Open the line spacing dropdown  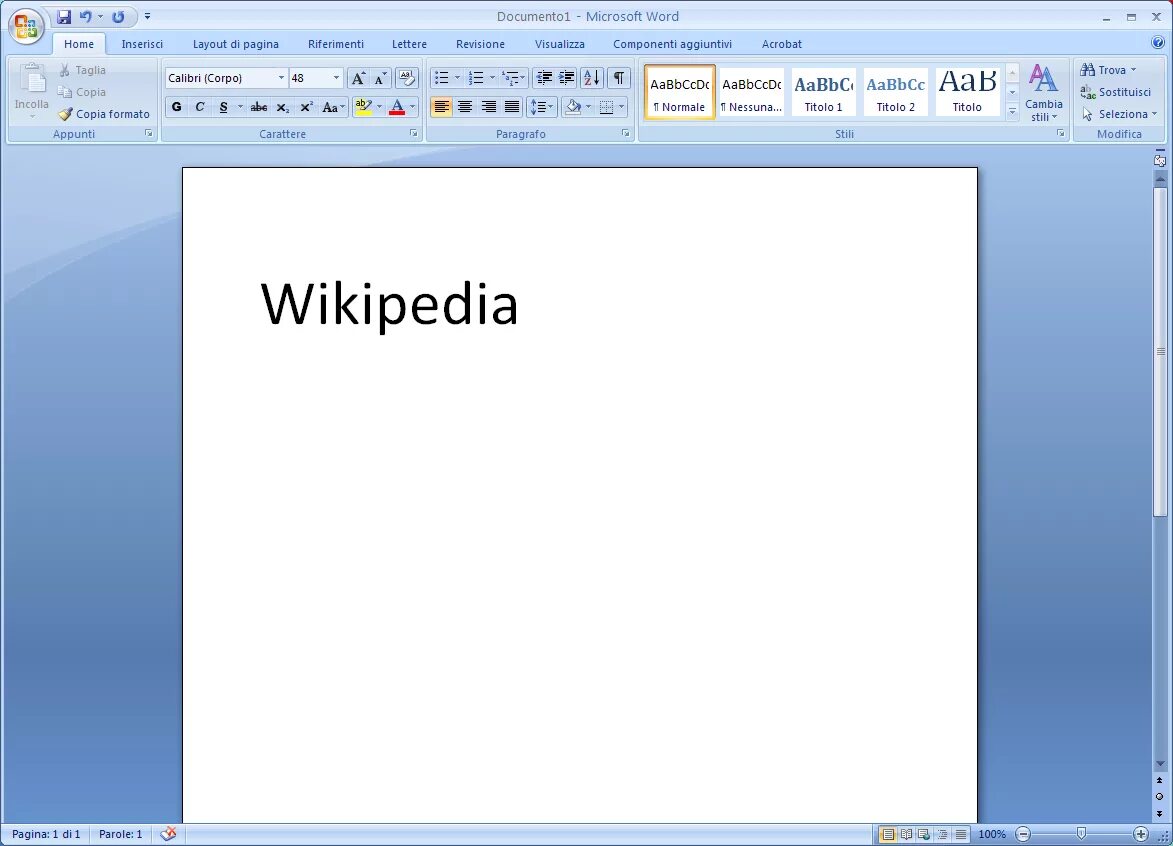pyautogui.click(x=542, y=107)
